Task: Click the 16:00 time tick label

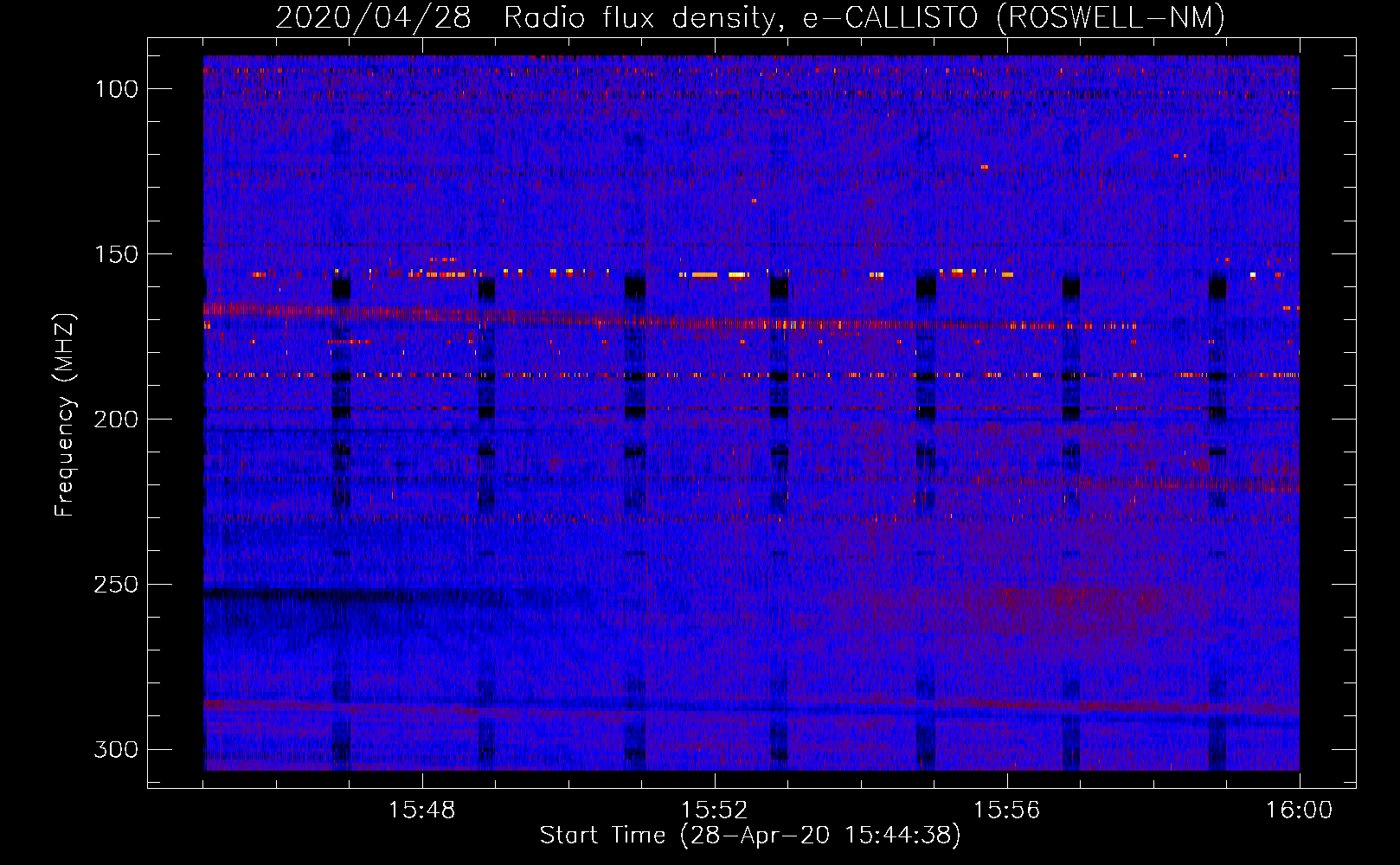Action: click(1299, 811)
